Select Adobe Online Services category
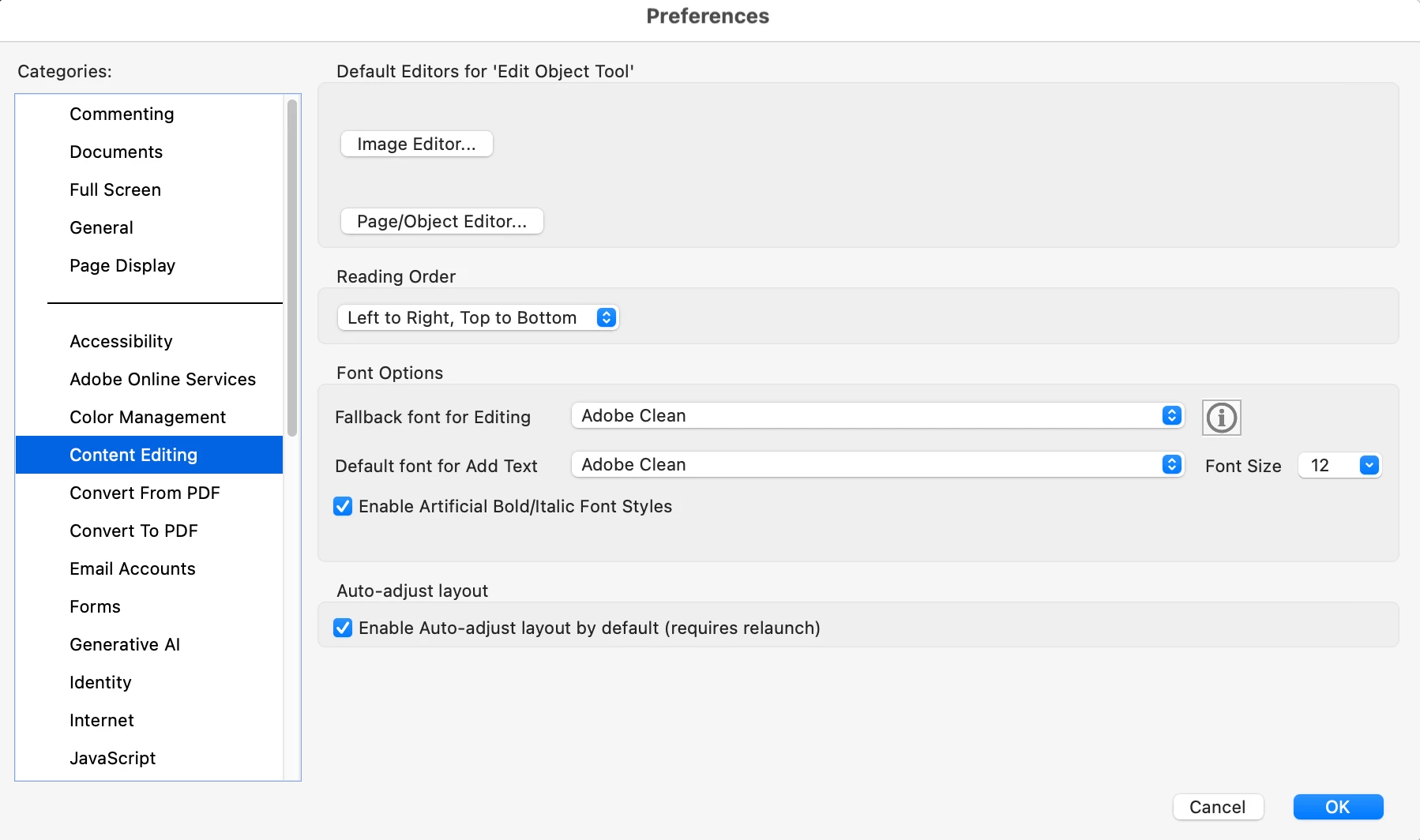Viewport: 1420px width, 840px height. pyautogui.click(x=163, y=380)
